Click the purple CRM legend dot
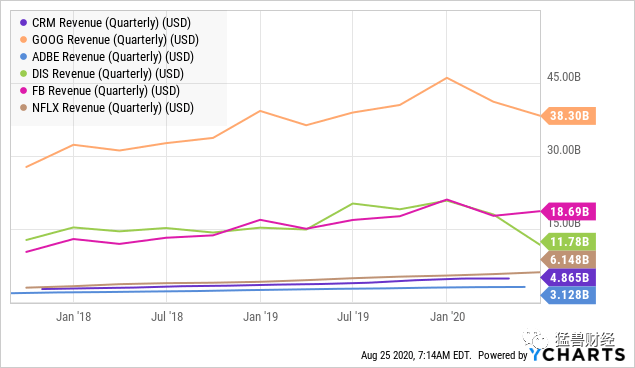The image size is (635, 368). click(23, 23)
